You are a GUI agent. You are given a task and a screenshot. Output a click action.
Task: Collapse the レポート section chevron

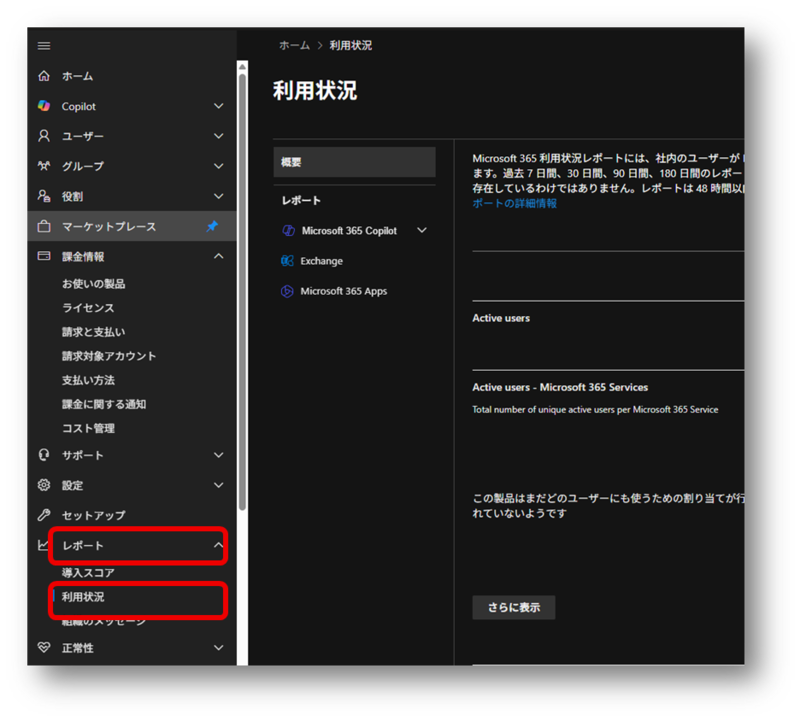(x=218, y=545)
